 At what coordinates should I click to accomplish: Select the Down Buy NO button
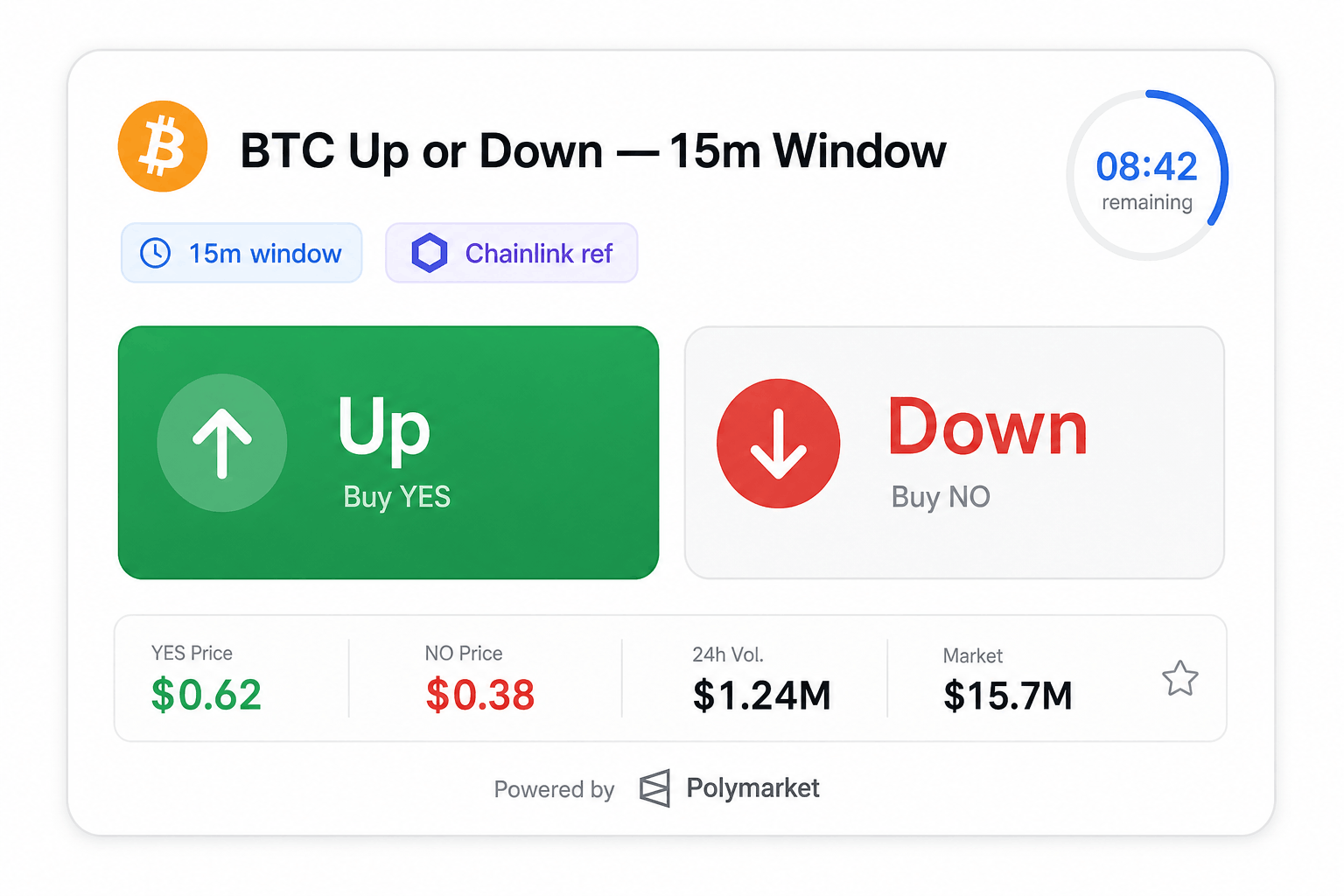coord(955,452)
